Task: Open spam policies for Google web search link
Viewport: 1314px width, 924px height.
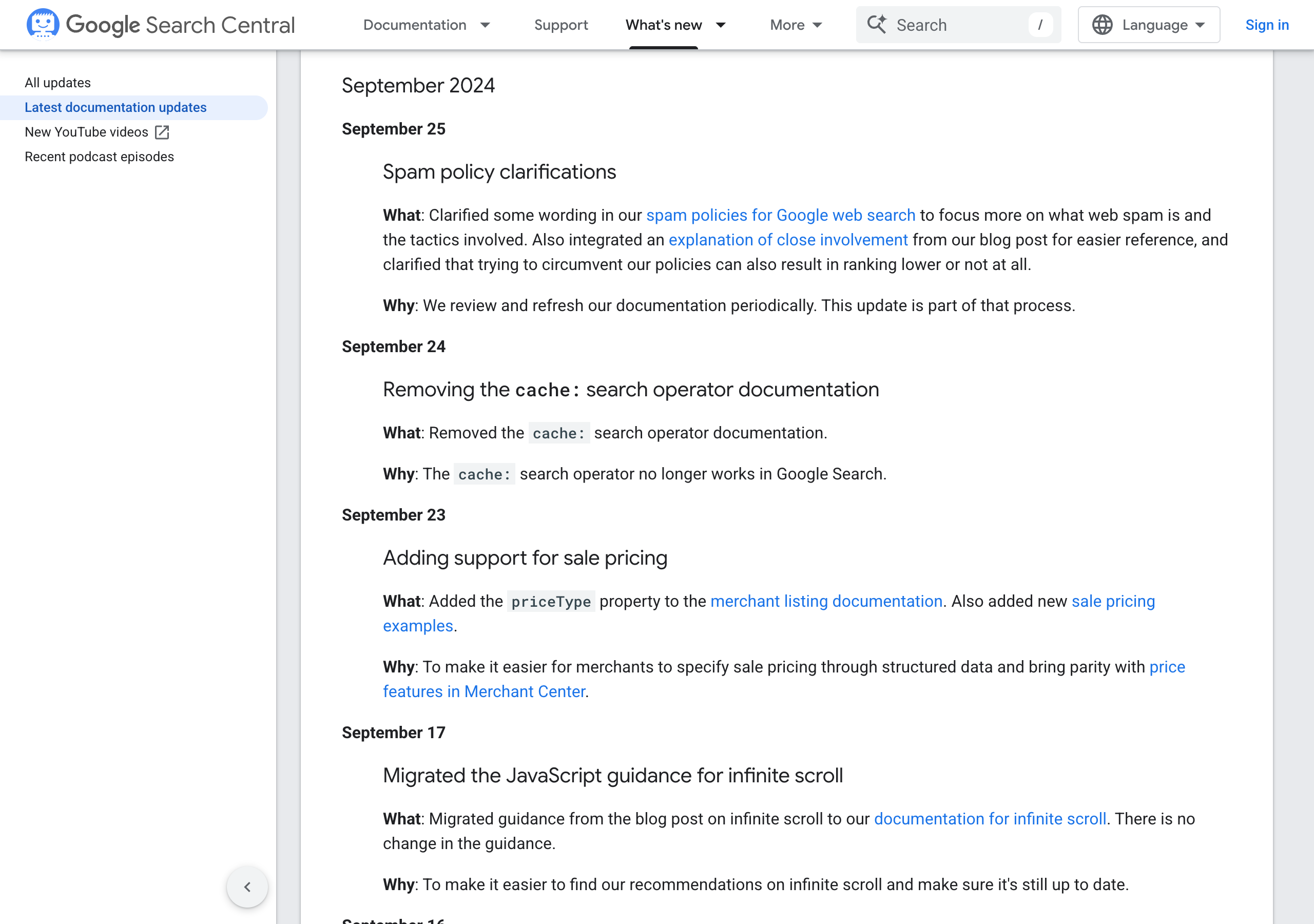Action: 781,215
